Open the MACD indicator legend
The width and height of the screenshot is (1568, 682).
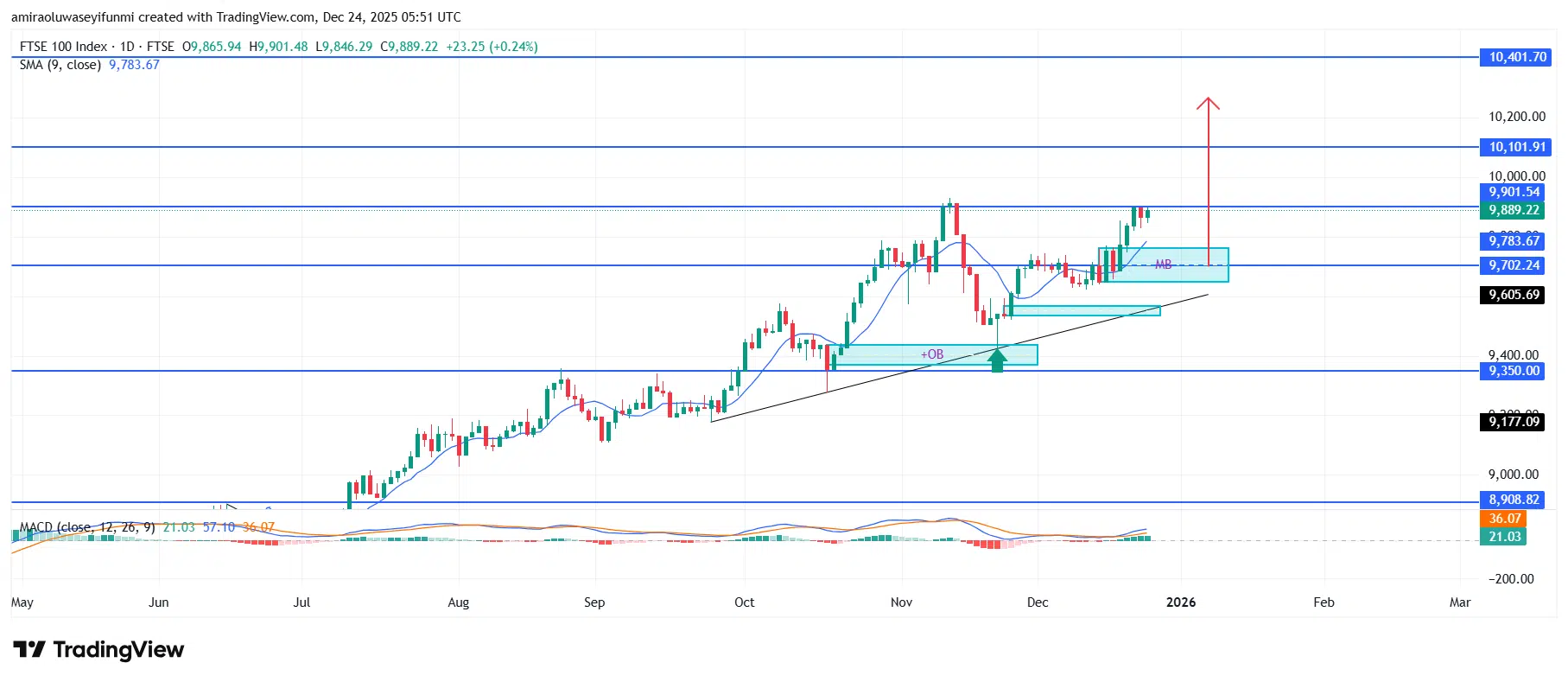pos(86,527)
